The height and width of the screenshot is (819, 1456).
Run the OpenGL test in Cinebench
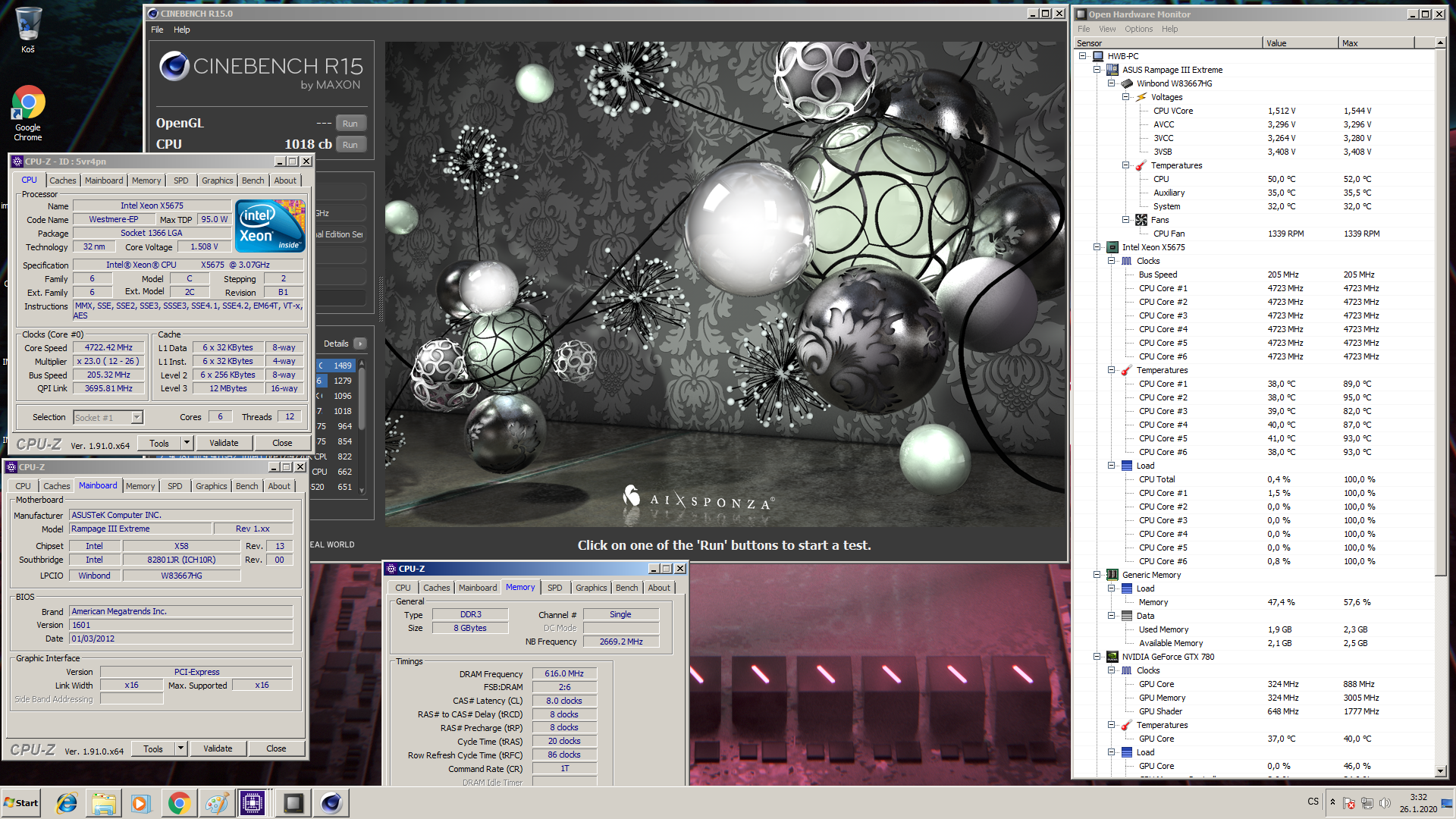tap(350, 124)
